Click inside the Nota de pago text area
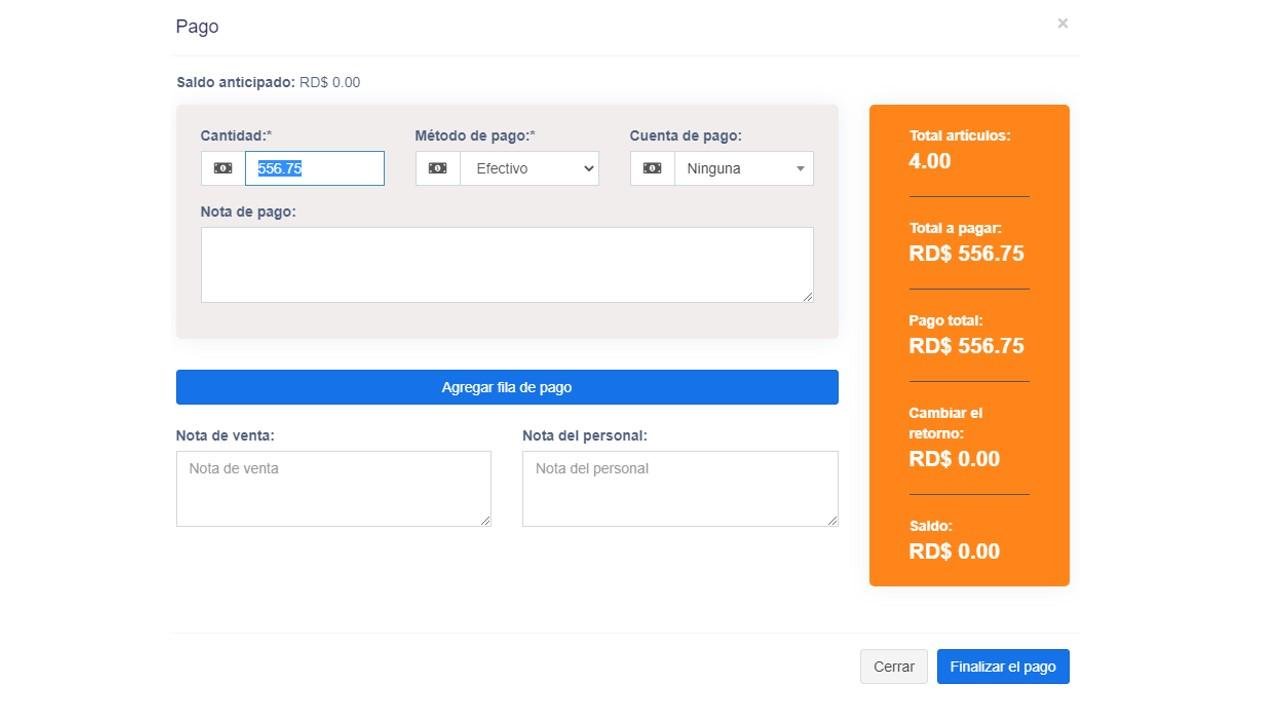This screenshot has height=720, width=1280. (506, 264)
